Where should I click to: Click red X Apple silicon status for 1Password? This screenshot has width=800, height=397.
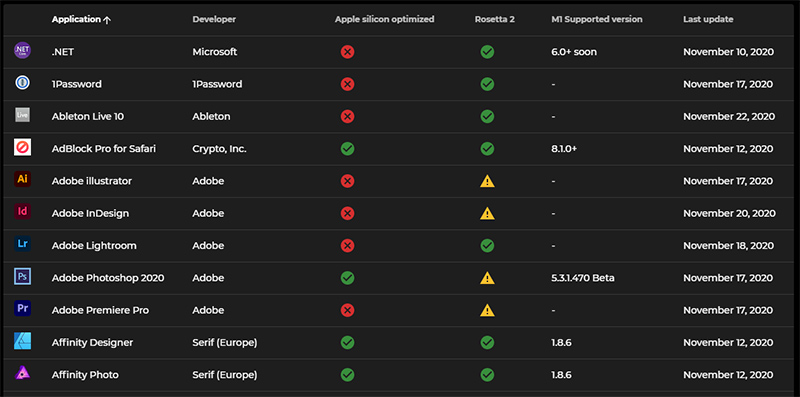347,84
